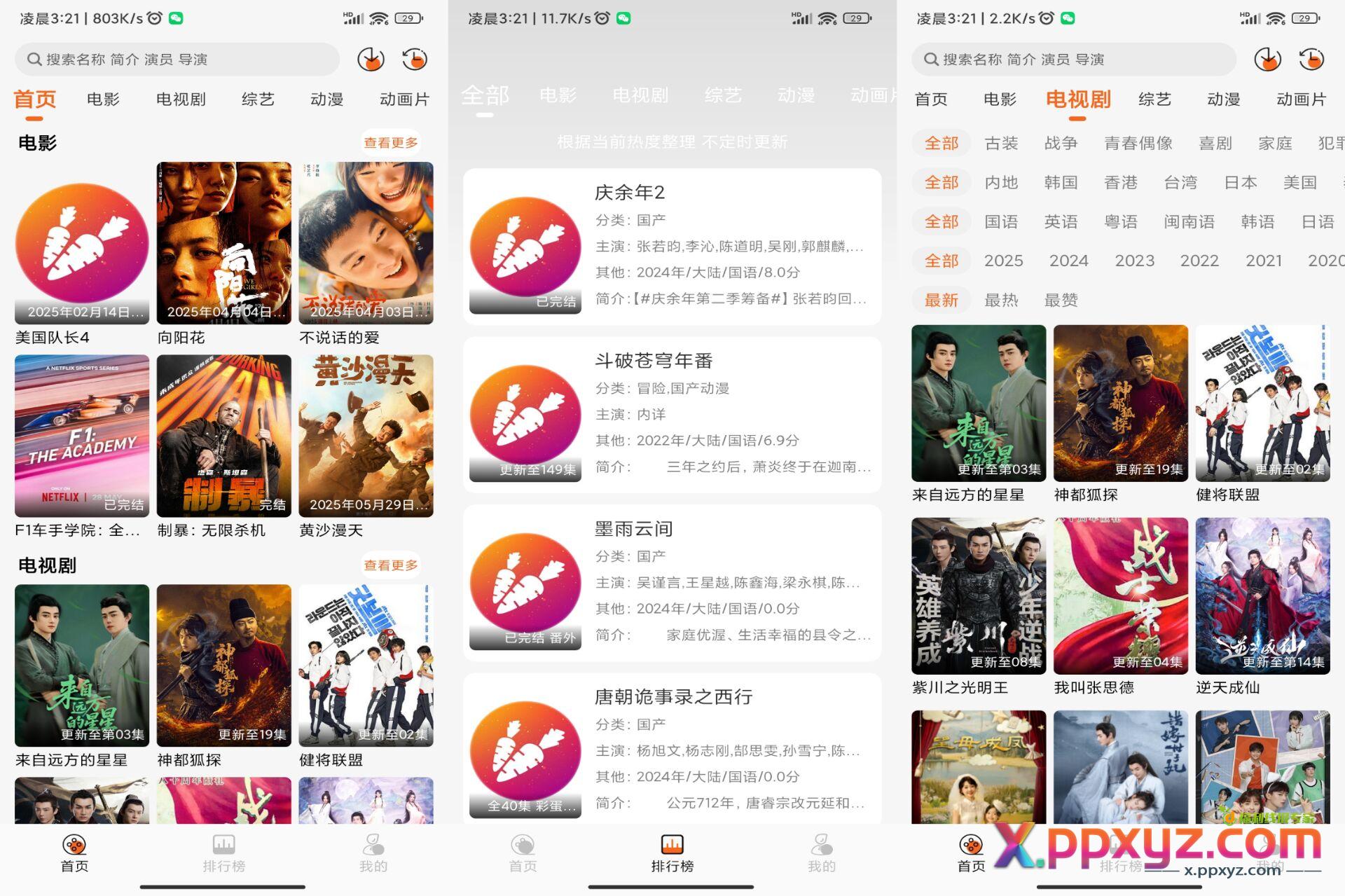Switch to 首页 tab on right screen
This screenshot has width=1345, height=896.
click(931, 99)
